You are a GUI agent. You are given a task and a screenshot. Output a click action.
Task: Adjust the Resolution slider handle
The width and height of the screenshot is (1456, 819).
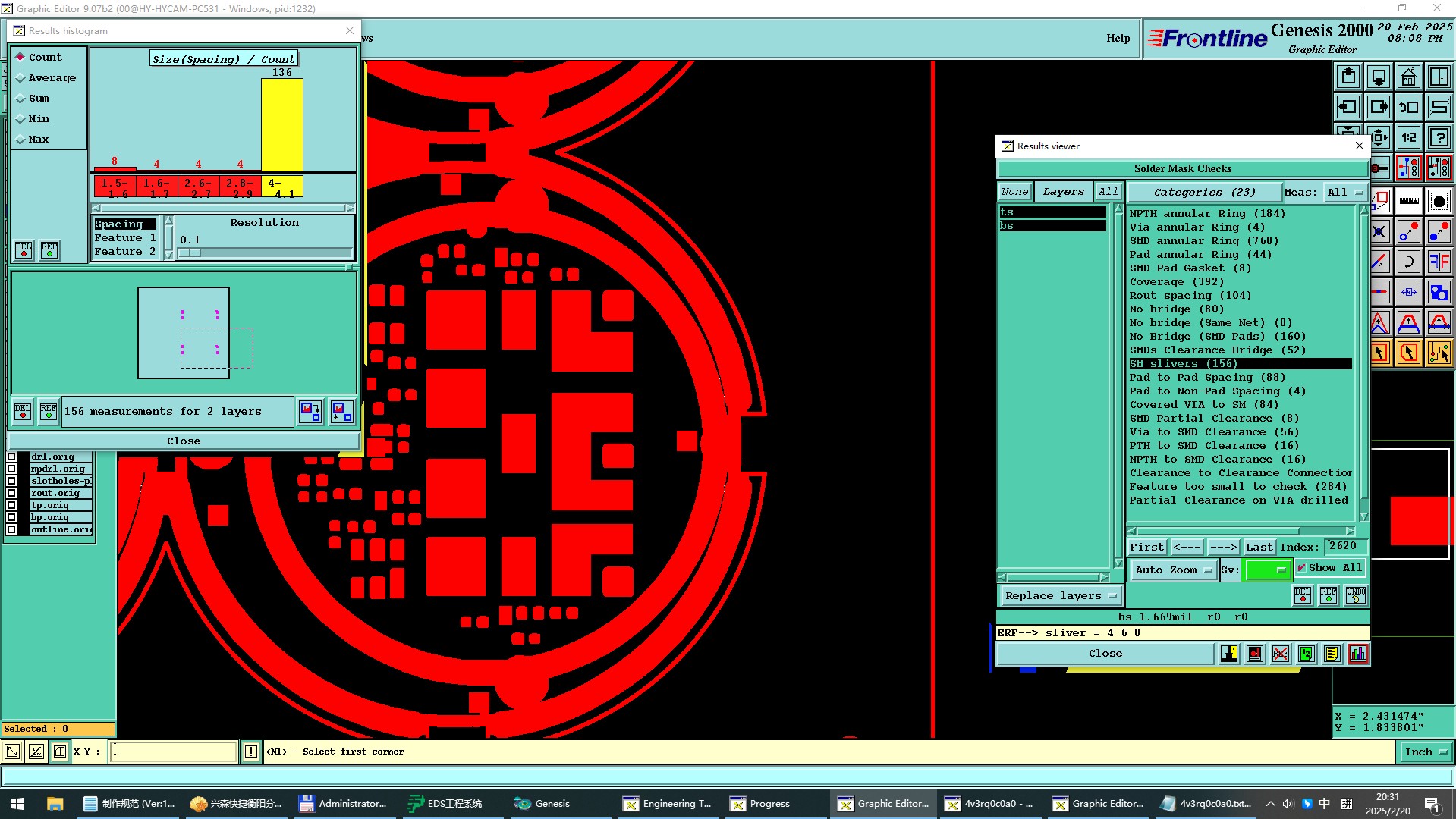coord(190,253)
